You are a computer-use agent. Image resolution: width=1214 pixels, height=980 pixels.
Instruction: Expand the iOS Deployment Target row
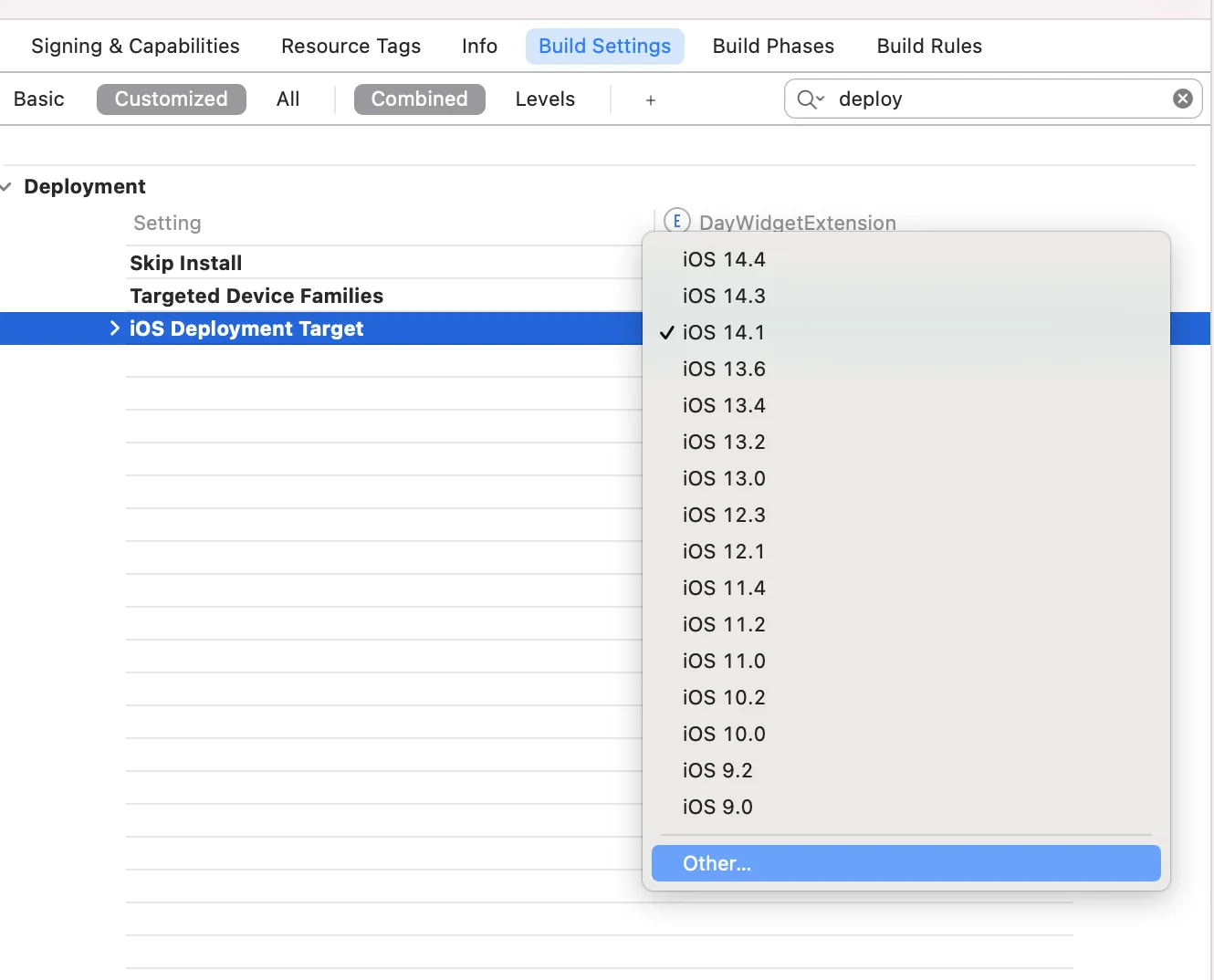(x=115, y=328)
